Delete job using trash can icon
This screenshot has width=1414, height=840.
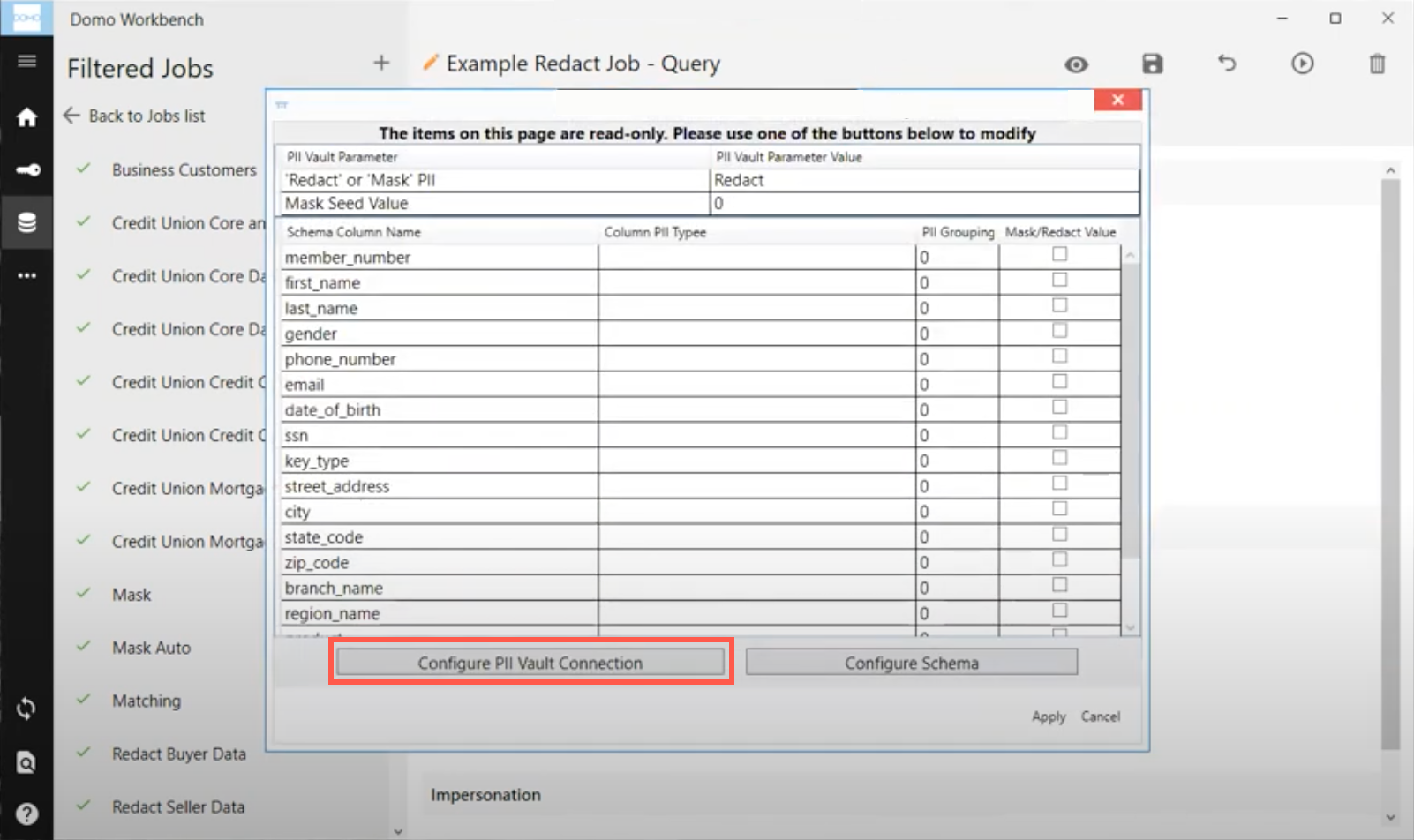pos(1376,64)
